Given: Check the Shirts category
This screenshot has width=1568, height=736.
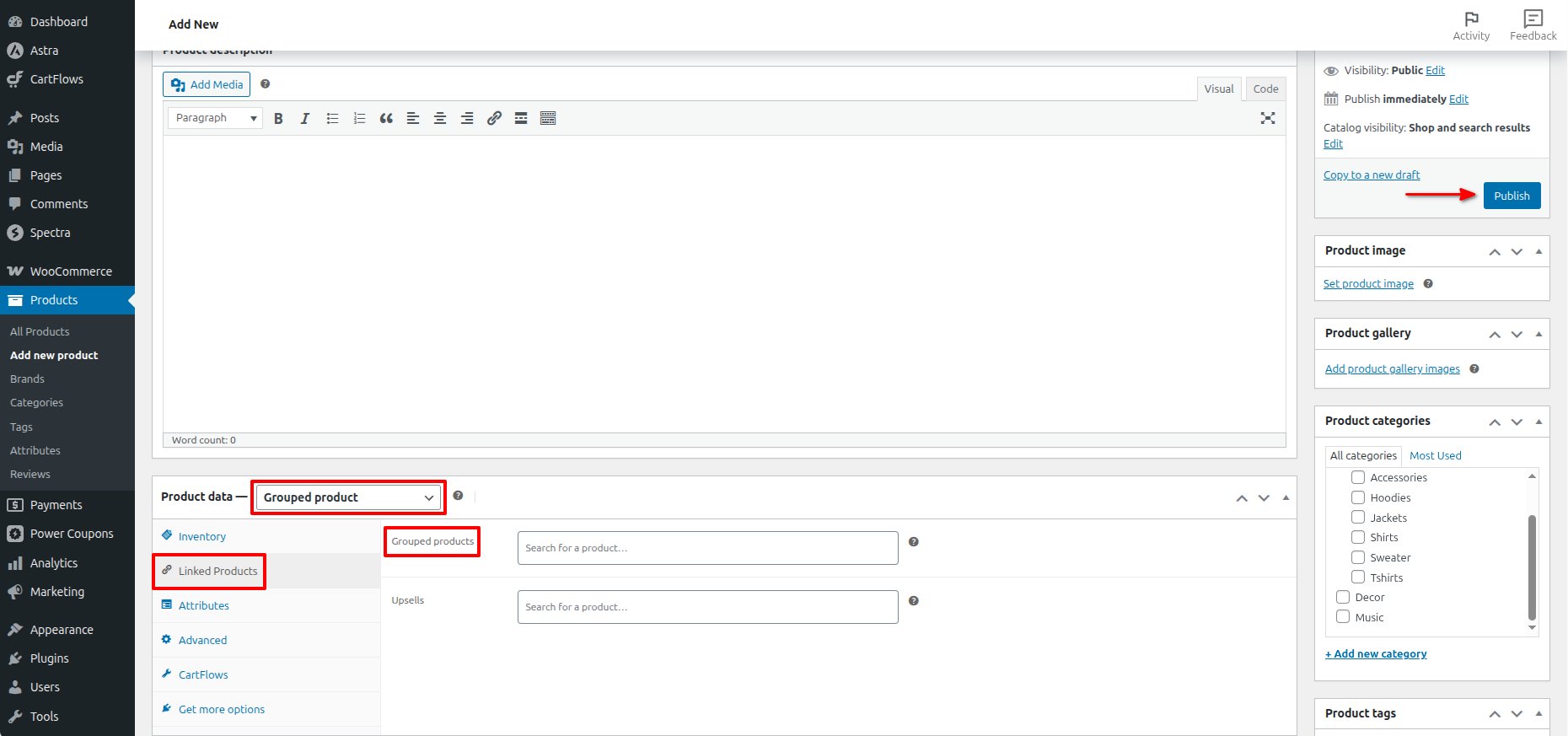Looking at the screenshot, I should [1358, 537].
